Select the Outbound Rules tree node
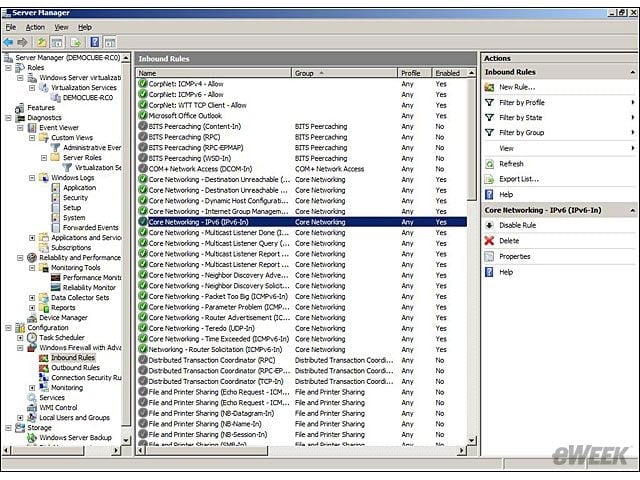Image resolution: width=640 pixels, height=480 pixels. [75, 368]
